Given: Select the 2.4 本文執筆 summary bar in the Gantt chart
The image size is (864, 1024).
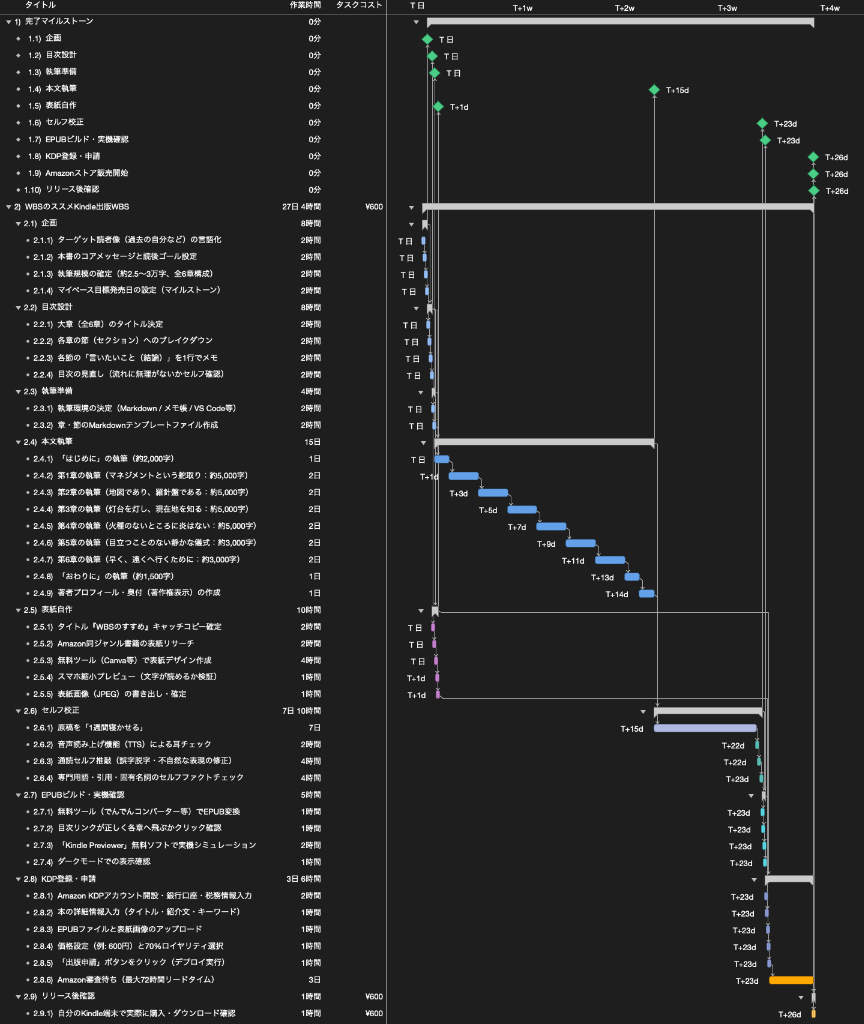Looking at the screenshot, I should click(x=544, y=442).
